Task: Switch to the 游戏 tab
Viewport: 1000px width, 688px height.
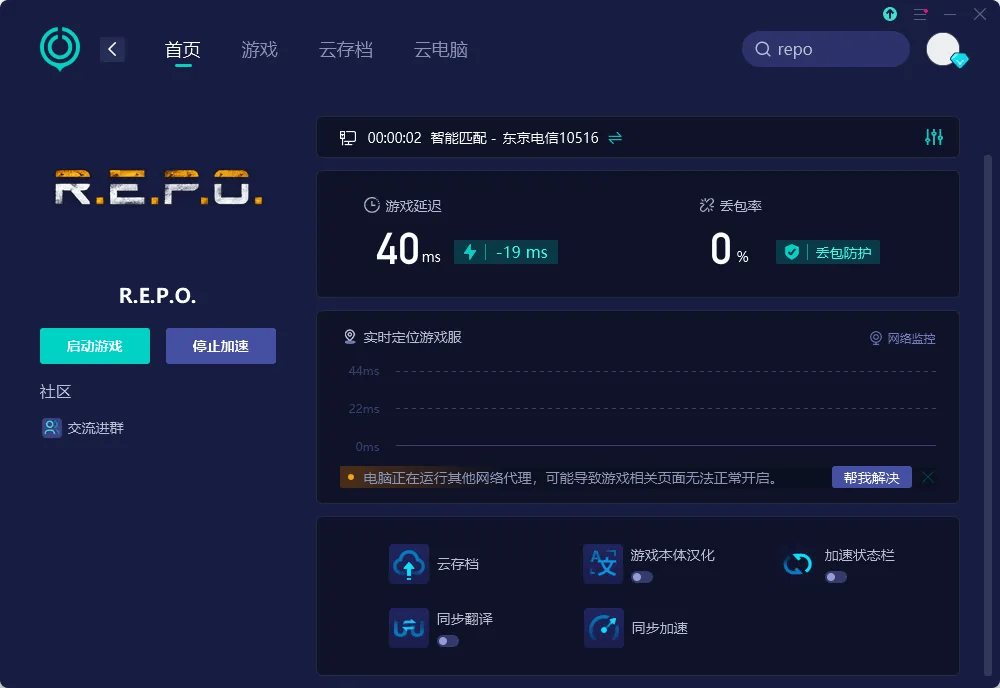Action: click(259, 50)
